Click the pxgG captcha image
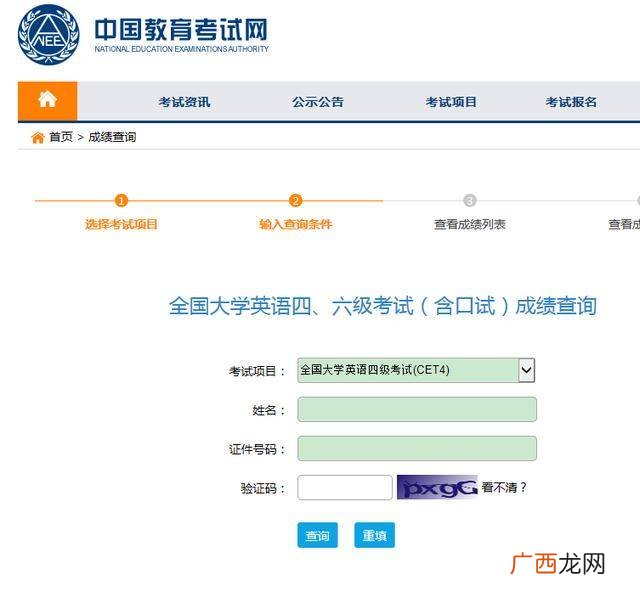This screenshot has height=592, width=640. pos(437,487)
